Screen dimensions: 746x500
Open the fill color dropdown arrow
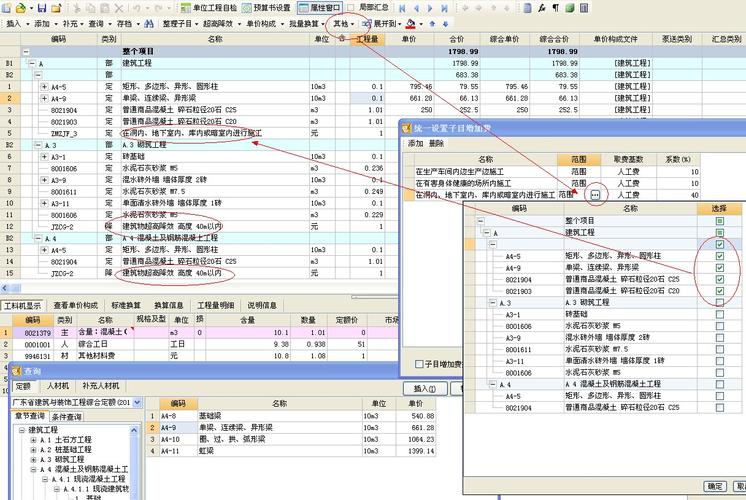point(421,24)
